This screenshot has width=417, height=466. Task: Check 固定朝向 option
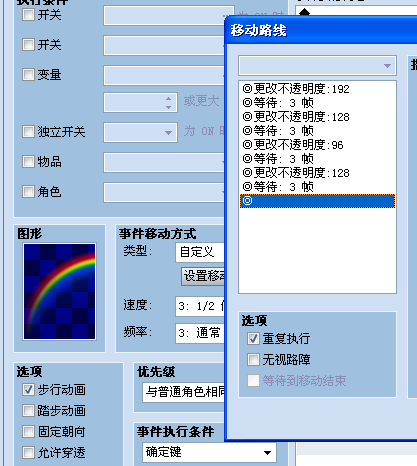pyautogui.click(x=28, y=432)
